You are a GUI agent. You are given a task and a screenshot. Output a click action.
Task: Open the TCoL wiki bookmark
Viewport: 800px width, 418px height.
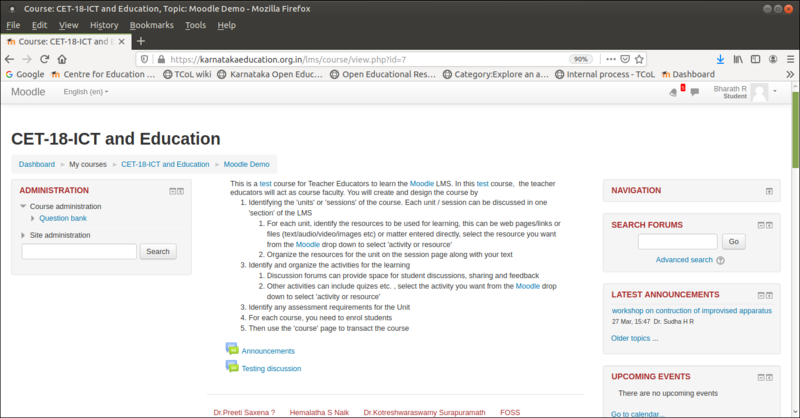[187, 75]
